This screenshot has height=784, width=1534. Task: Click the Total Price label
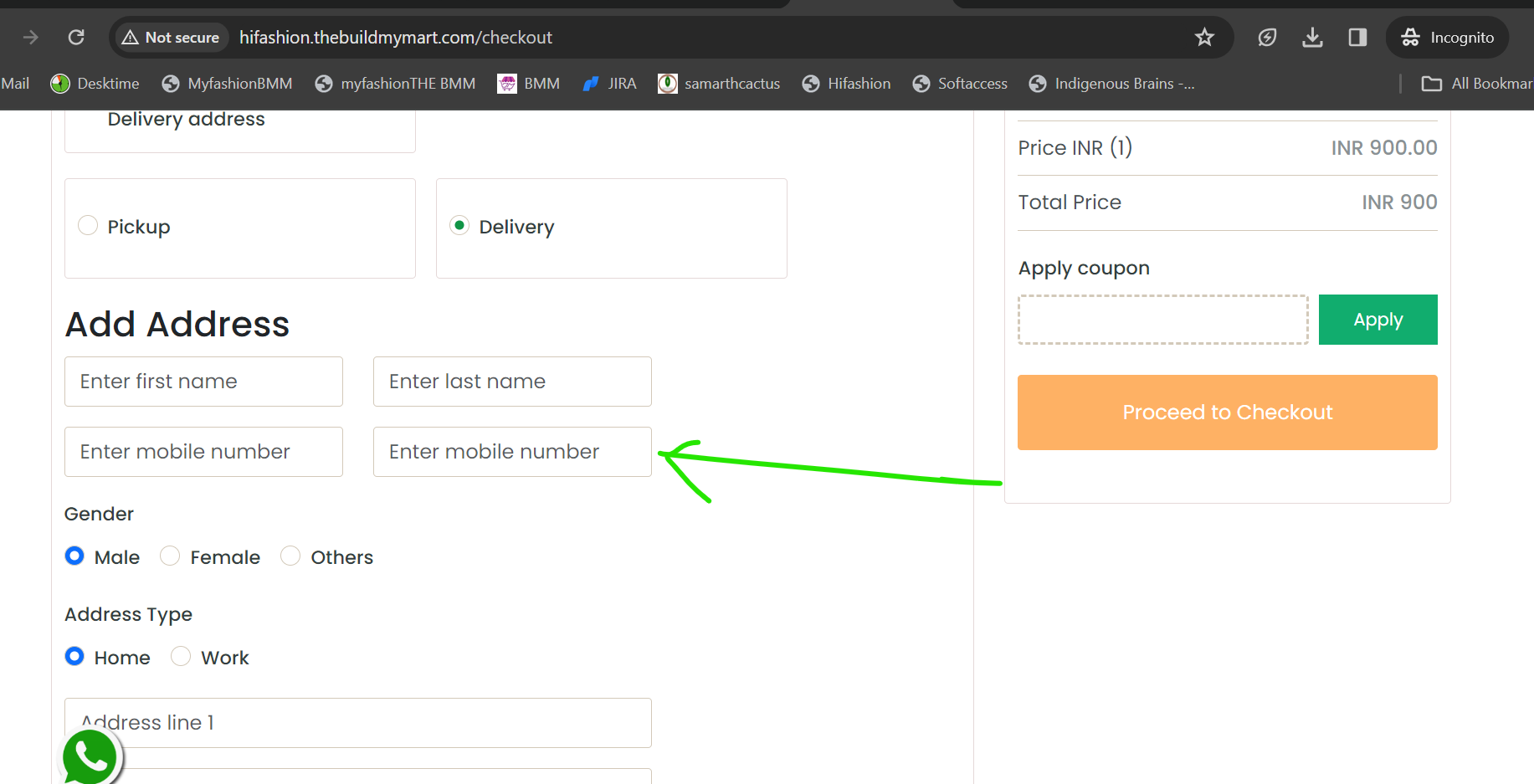pyautogui.click(x=1070, y=202)
